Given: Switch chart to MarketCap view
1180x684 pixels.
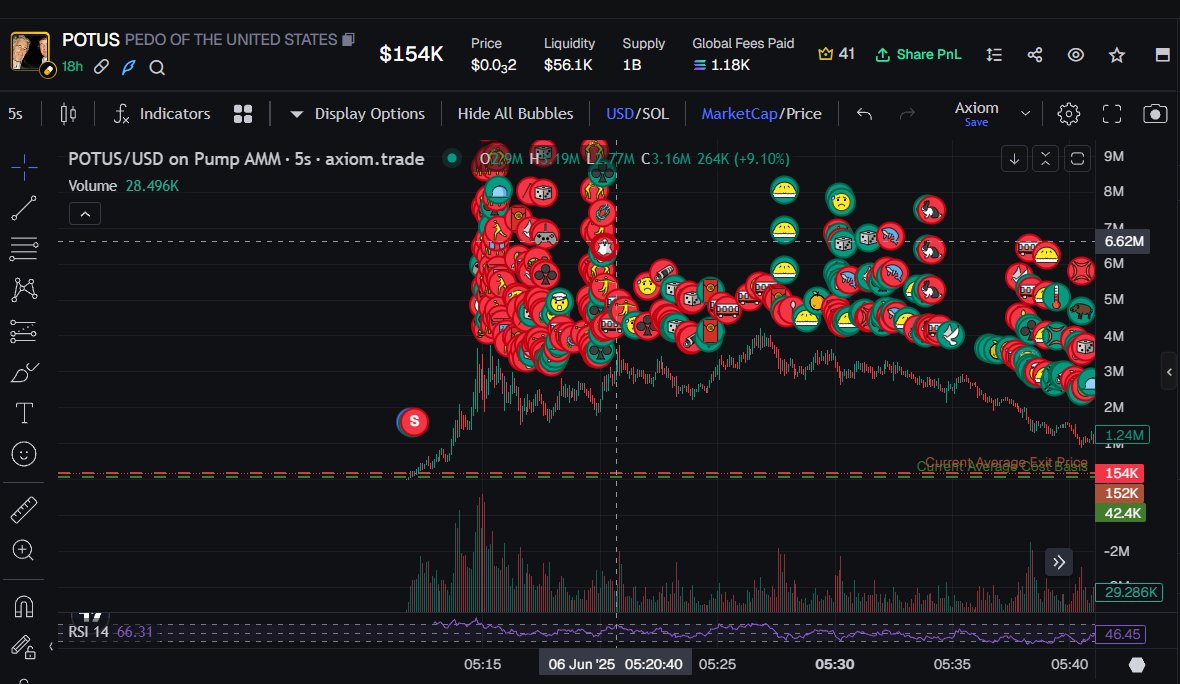Looking at the screenshot, I should point(739,114).
